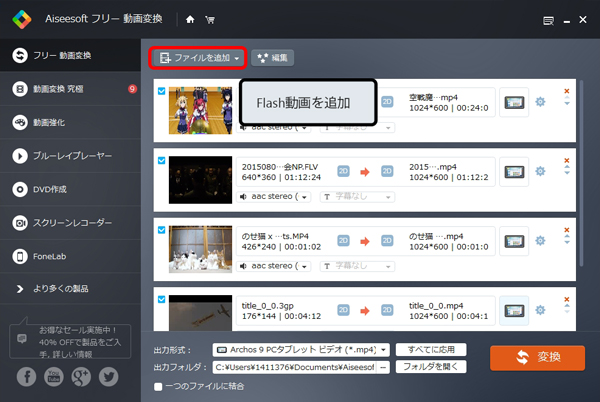The height and width of the screenshot is (402, 600).
Task: Expand より多くの製品
Action: click(70, 288)
